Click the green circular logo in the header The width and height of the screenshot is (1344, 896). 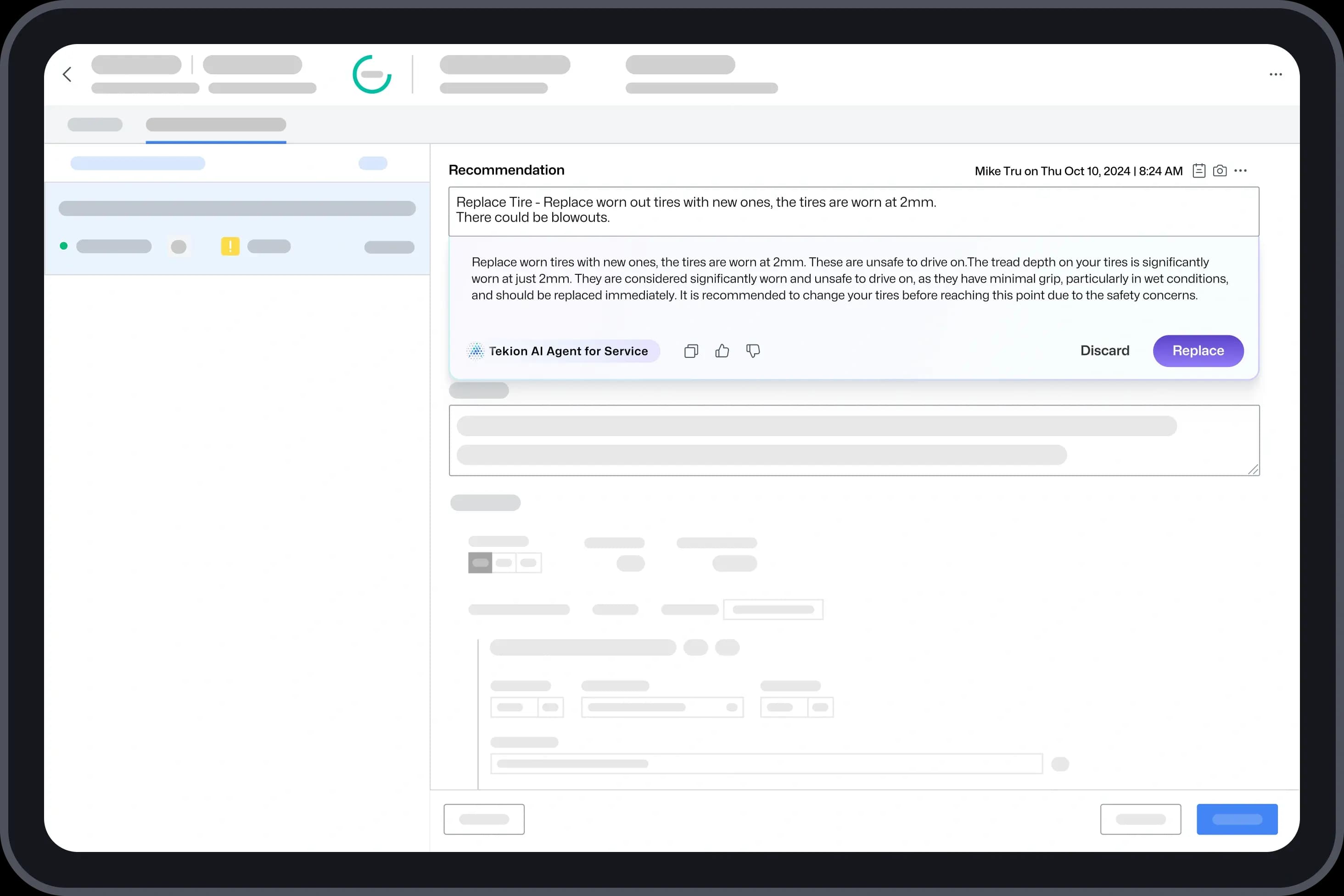click(x=372, y=74)
